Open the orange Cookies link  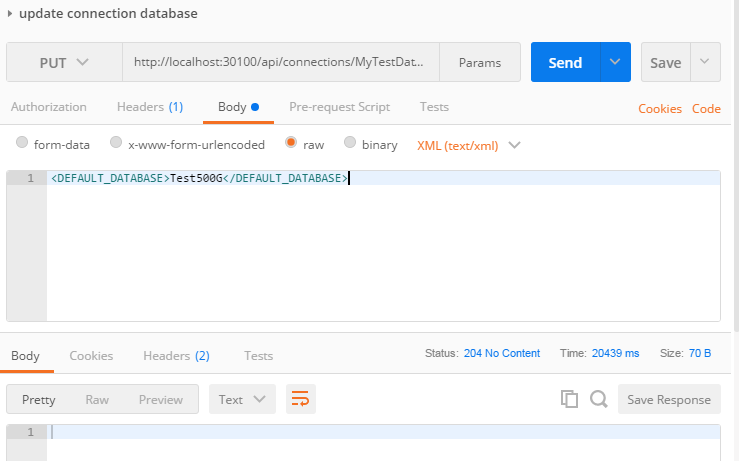(x=660, y=109)
